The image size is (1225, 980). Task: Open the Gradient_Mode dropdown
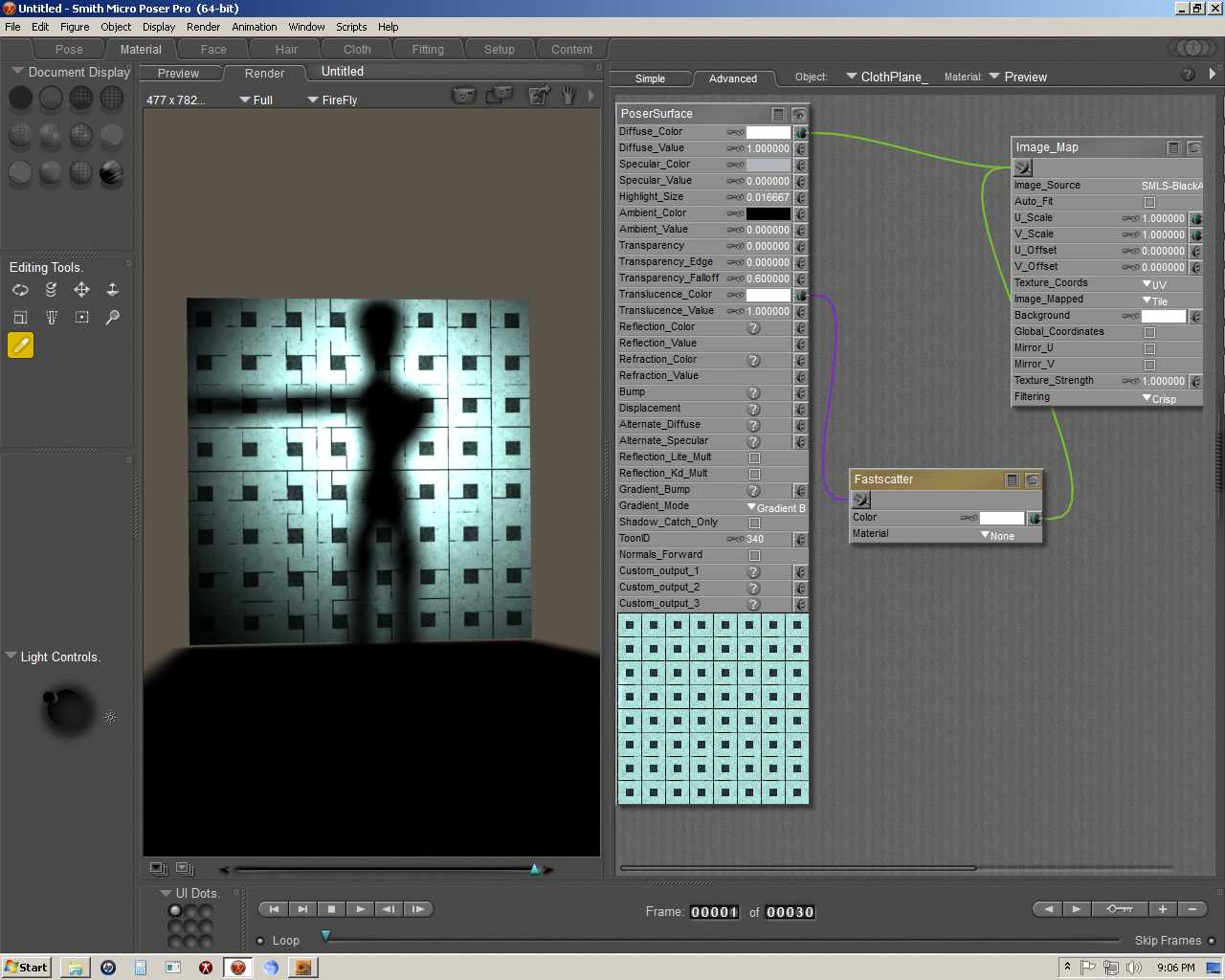click(776, 507)
